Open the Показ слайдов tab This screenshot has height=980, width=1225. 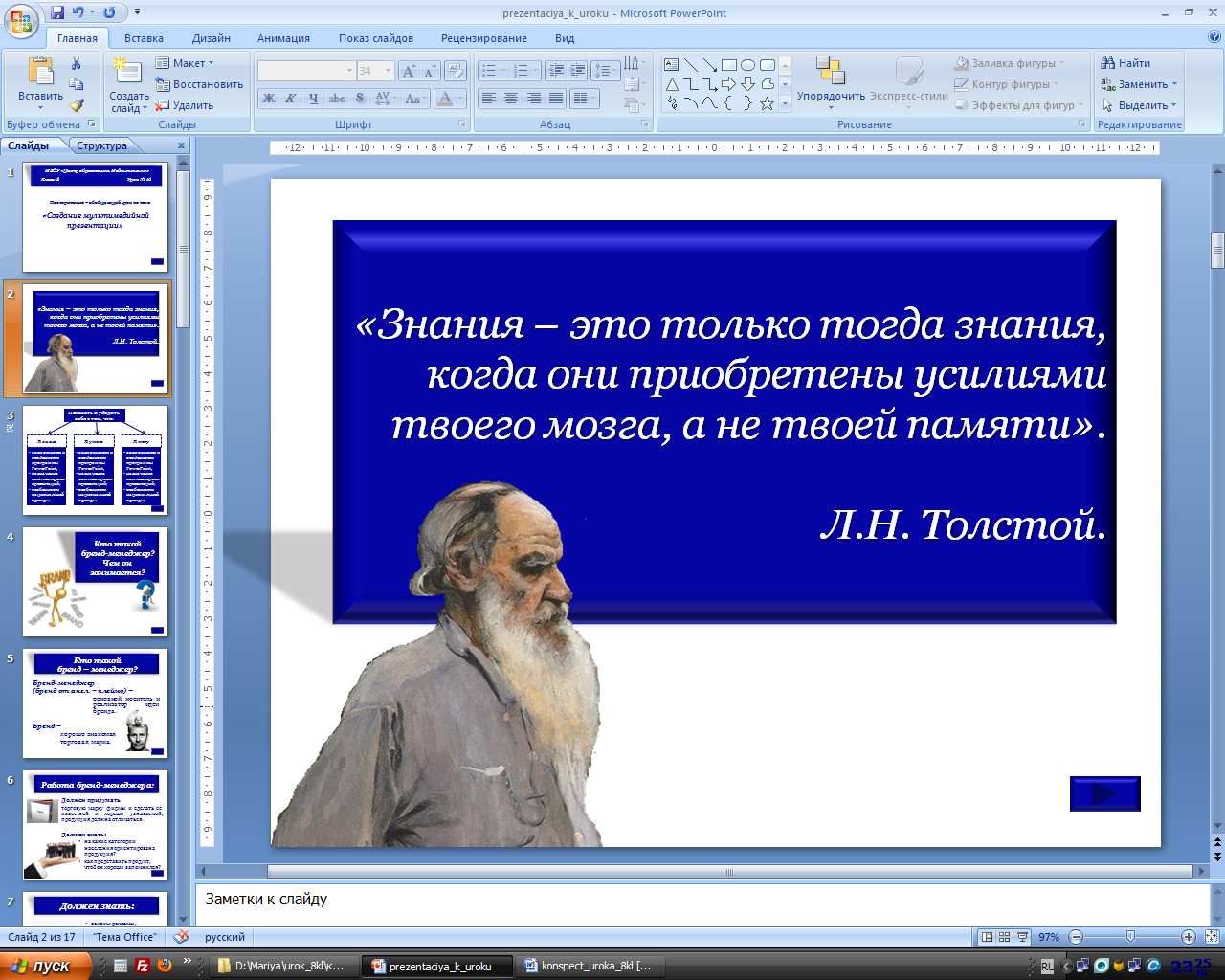coord(376,38)
